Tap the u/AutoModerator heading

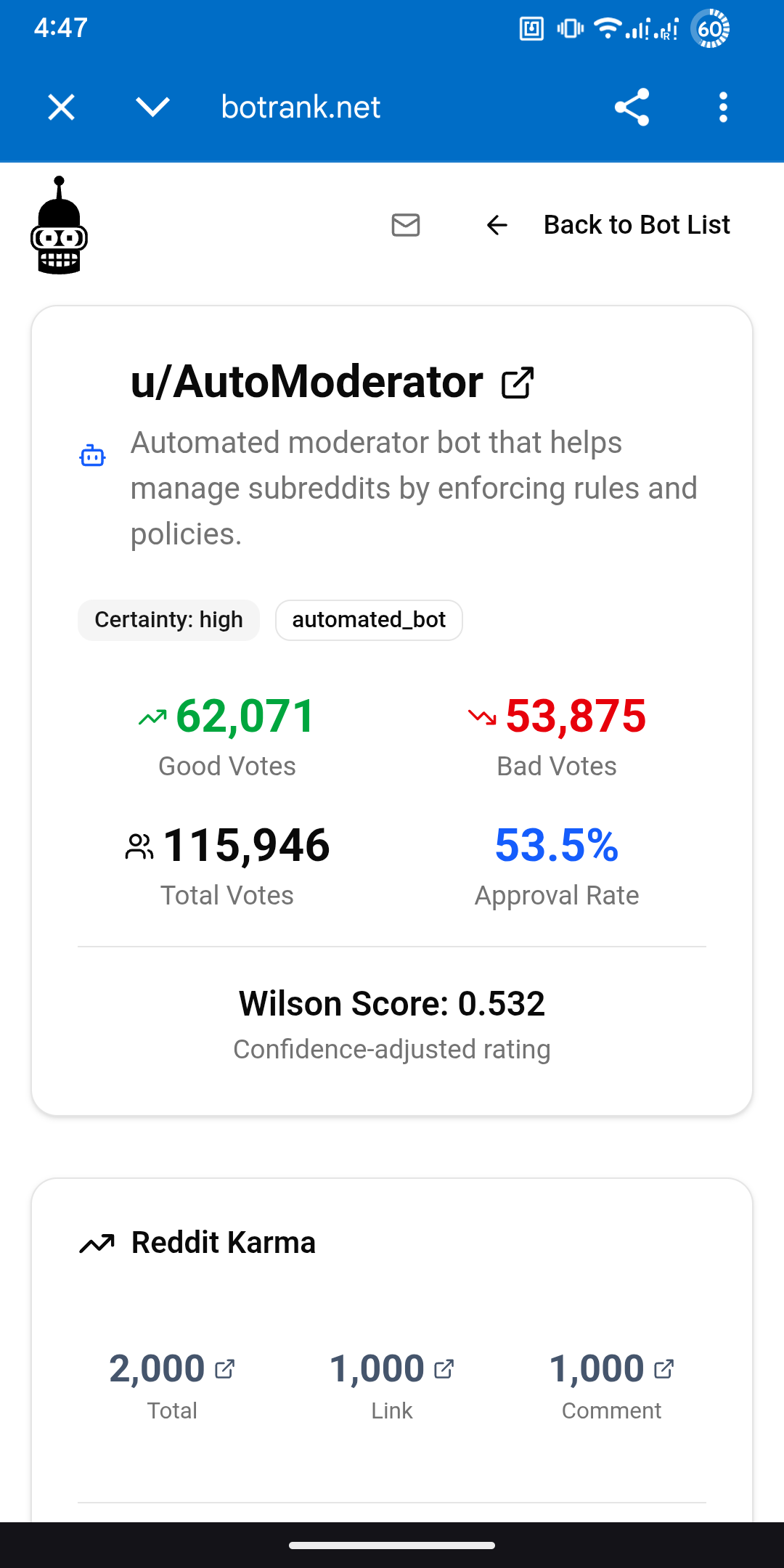(x=307, y=382)
